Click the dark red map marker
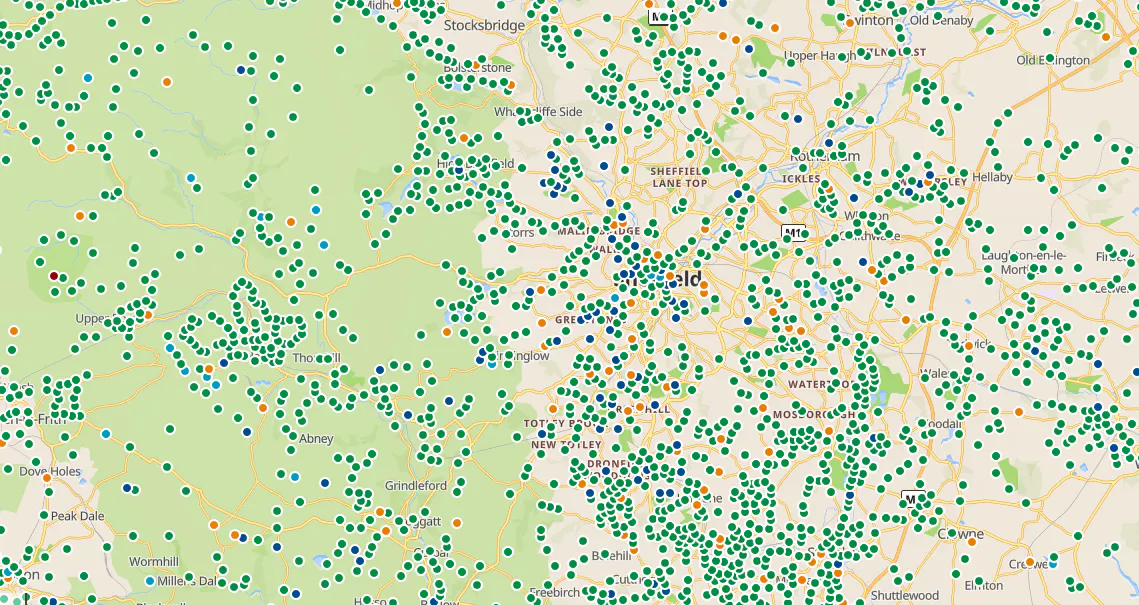 pyautogui.click(x=54, y=276)
